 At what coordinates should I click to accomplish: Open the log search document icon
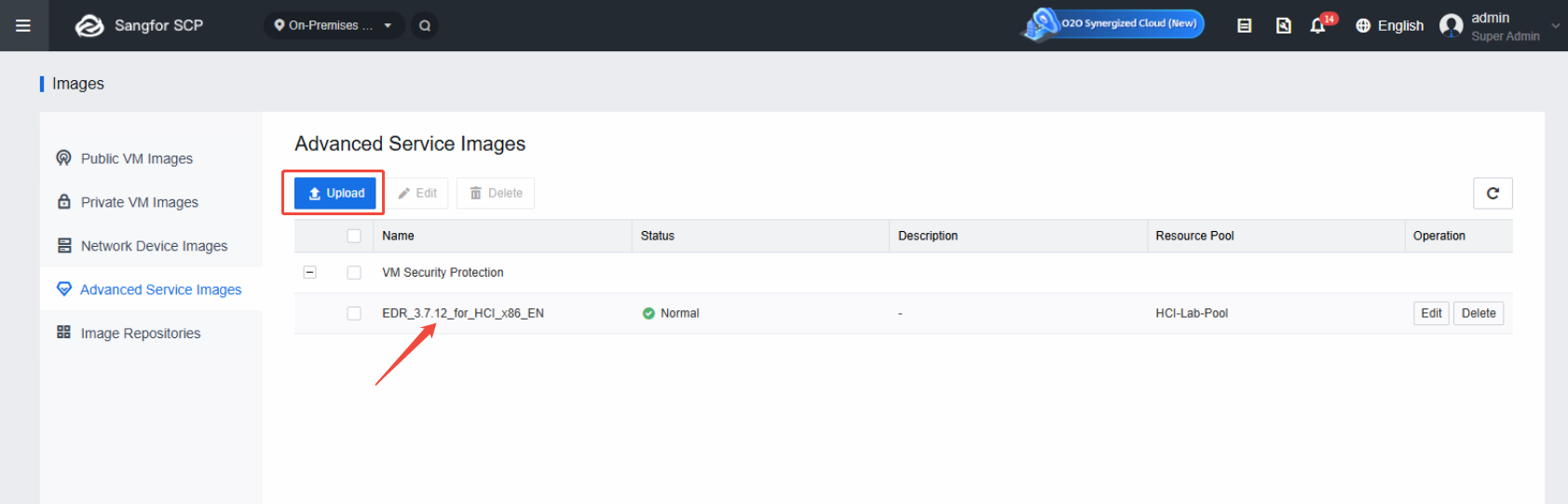(x=1284, y=25)
